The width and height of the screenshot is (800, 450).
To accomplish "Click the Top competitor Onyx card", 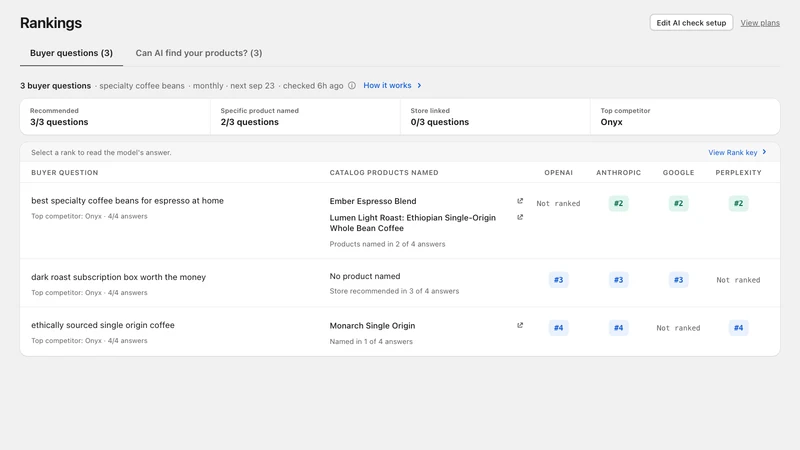I will coord(685,117).
